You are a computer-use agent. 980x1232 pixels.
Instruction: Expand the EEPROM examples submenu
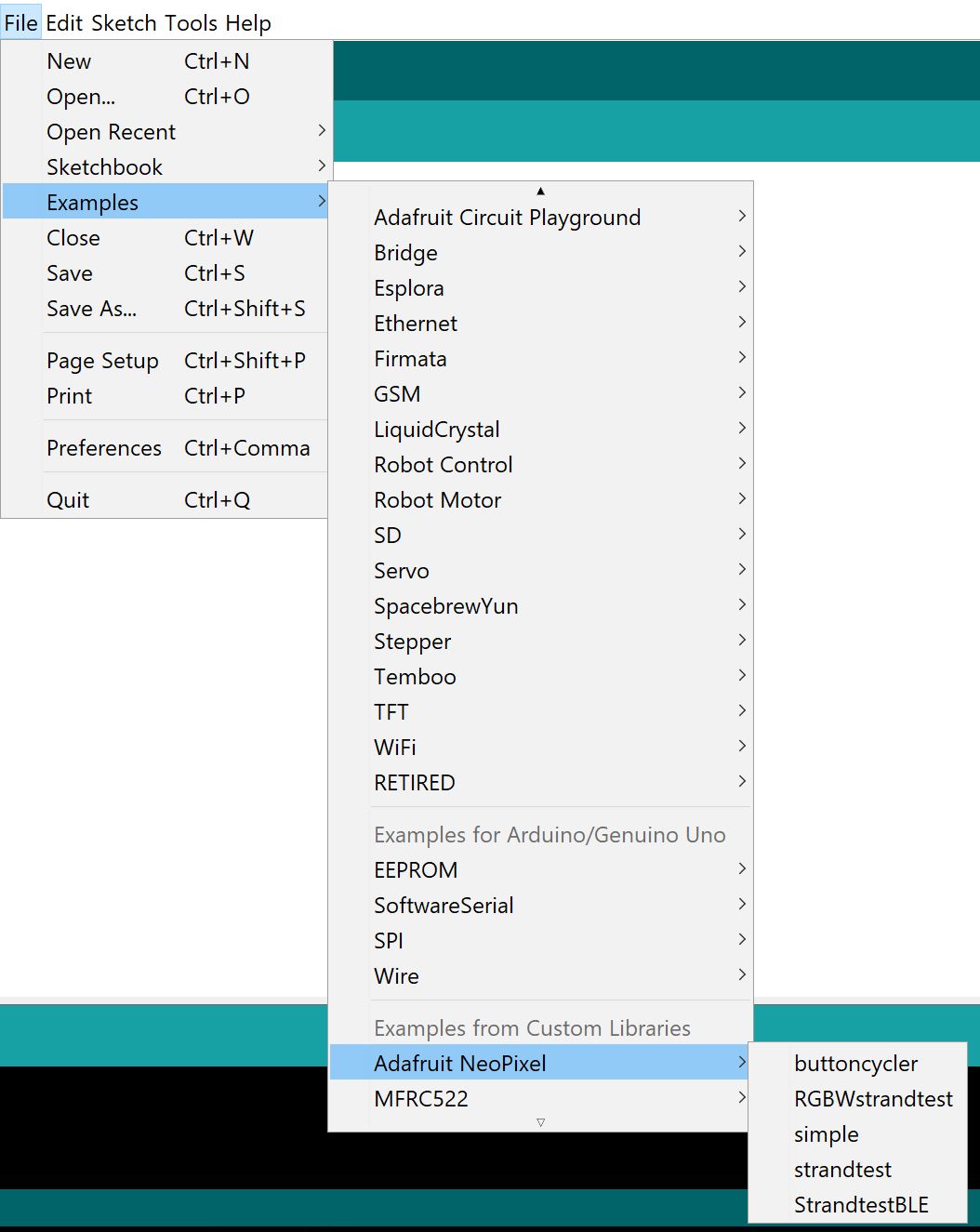416,870
